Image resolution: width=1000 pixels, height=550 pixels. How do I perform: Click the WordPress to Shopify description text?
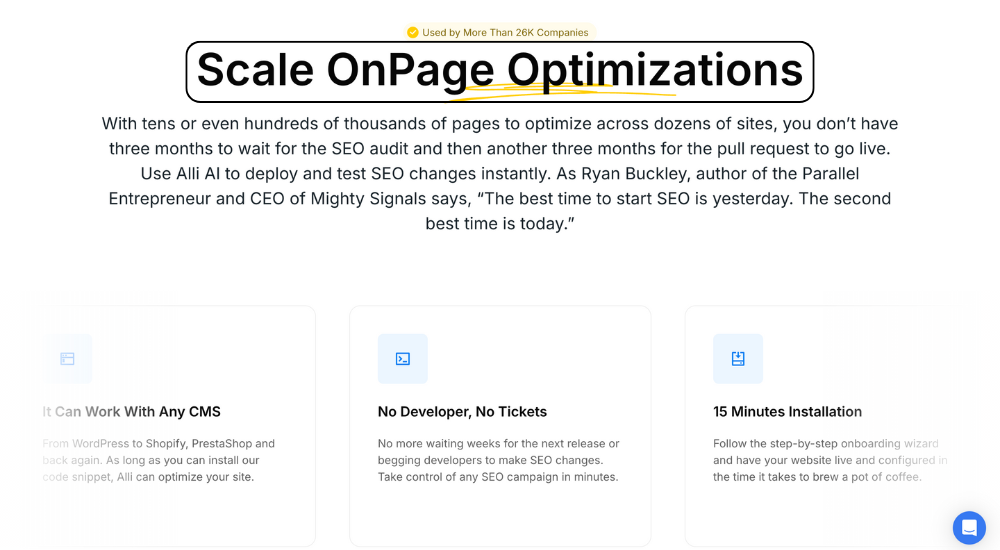(159, 460)
